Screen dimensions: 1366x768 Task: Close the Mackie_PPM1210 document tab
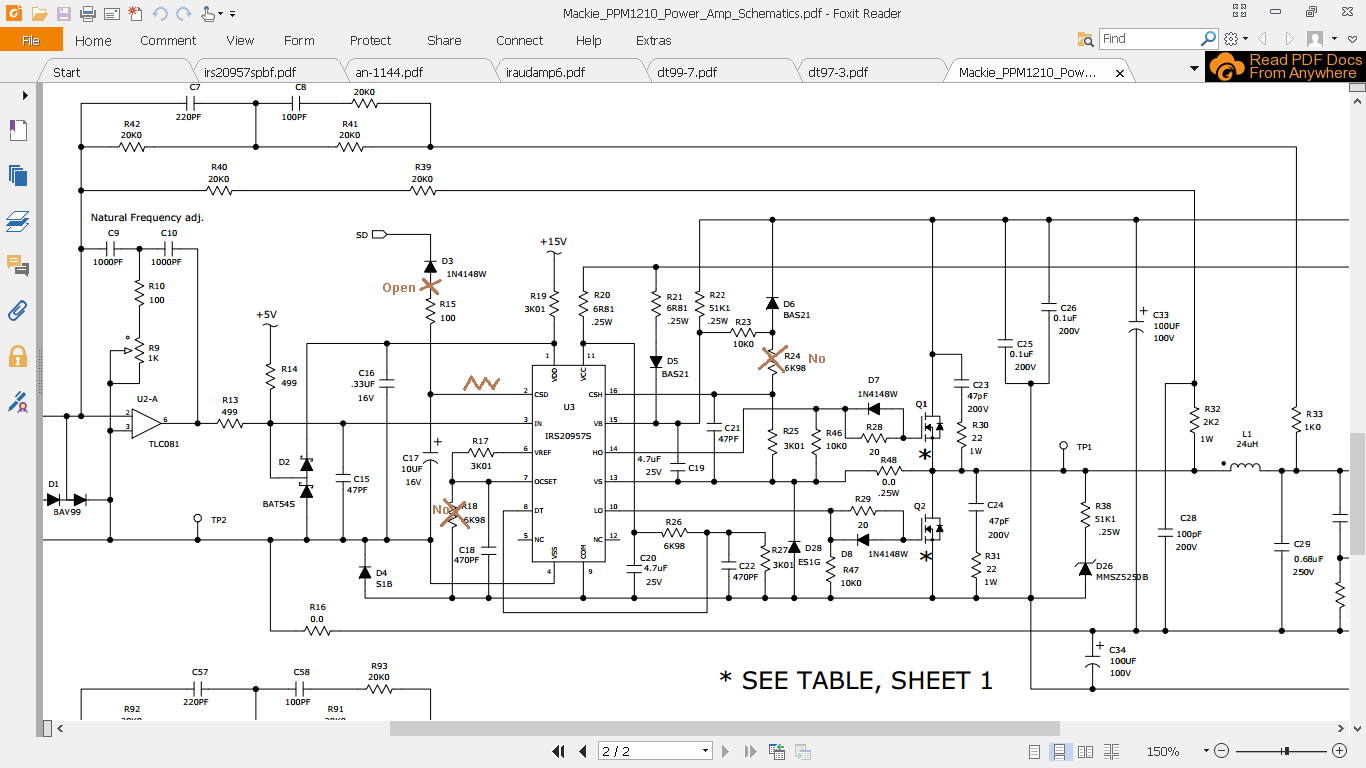(1120, 73)
